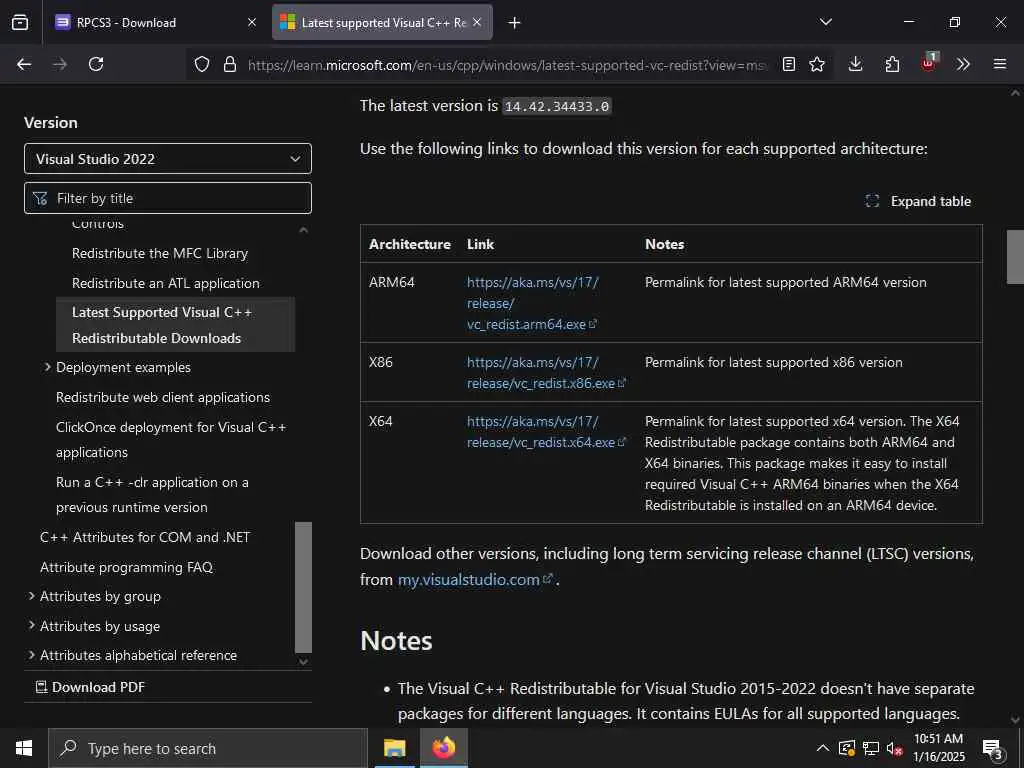The image size is (1024, 768).
Task: Open the clock showing 10:51 AM
Action: click(x=938, y=748)
